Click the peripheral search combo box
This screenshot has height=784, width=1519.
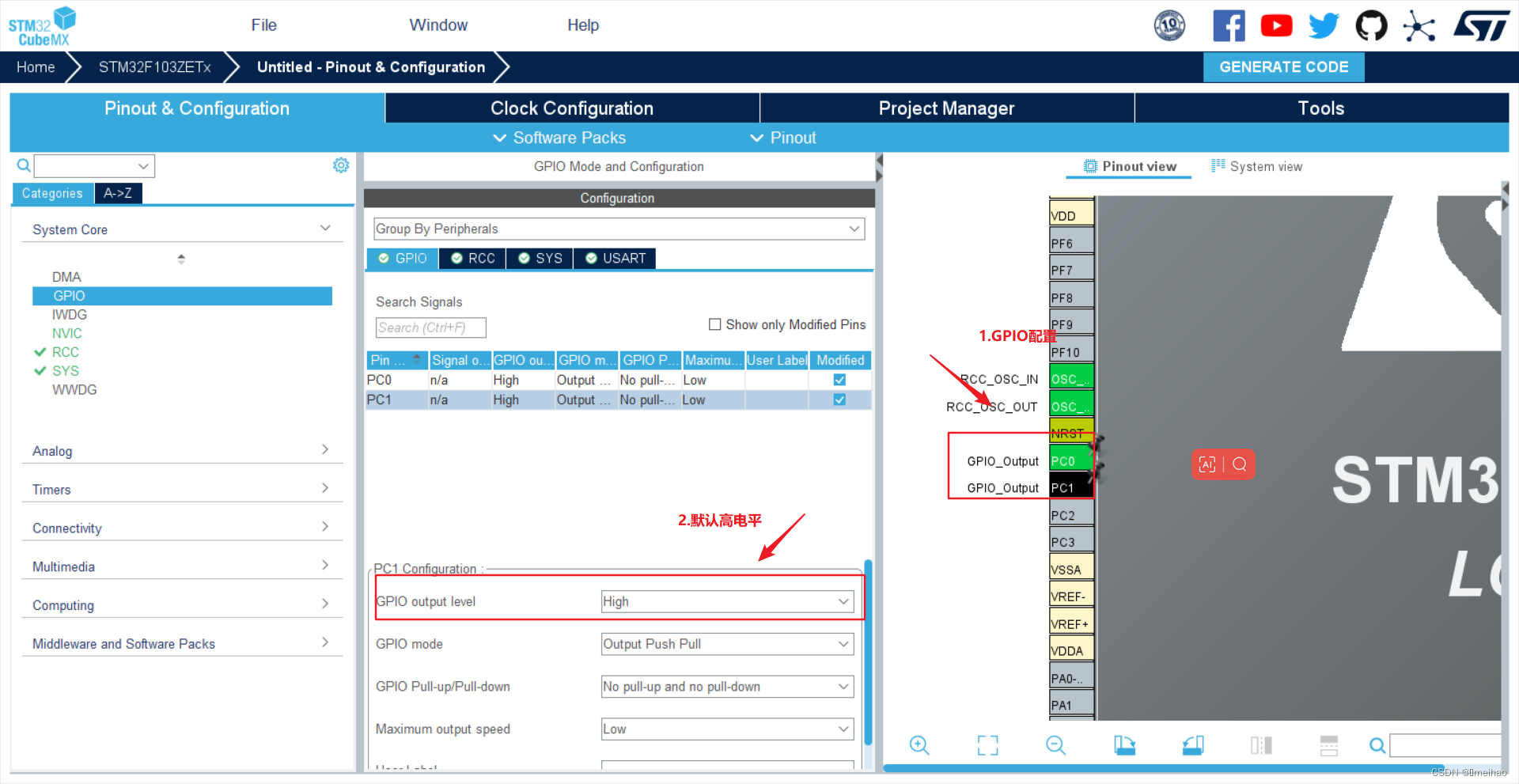[94, 166]
